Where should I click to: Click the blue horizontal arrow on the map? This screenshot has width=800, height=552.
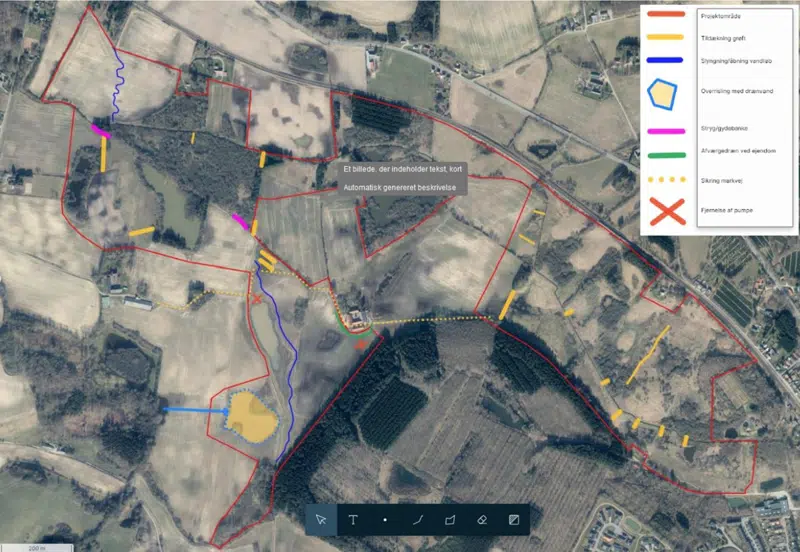(x=194, y=409)
